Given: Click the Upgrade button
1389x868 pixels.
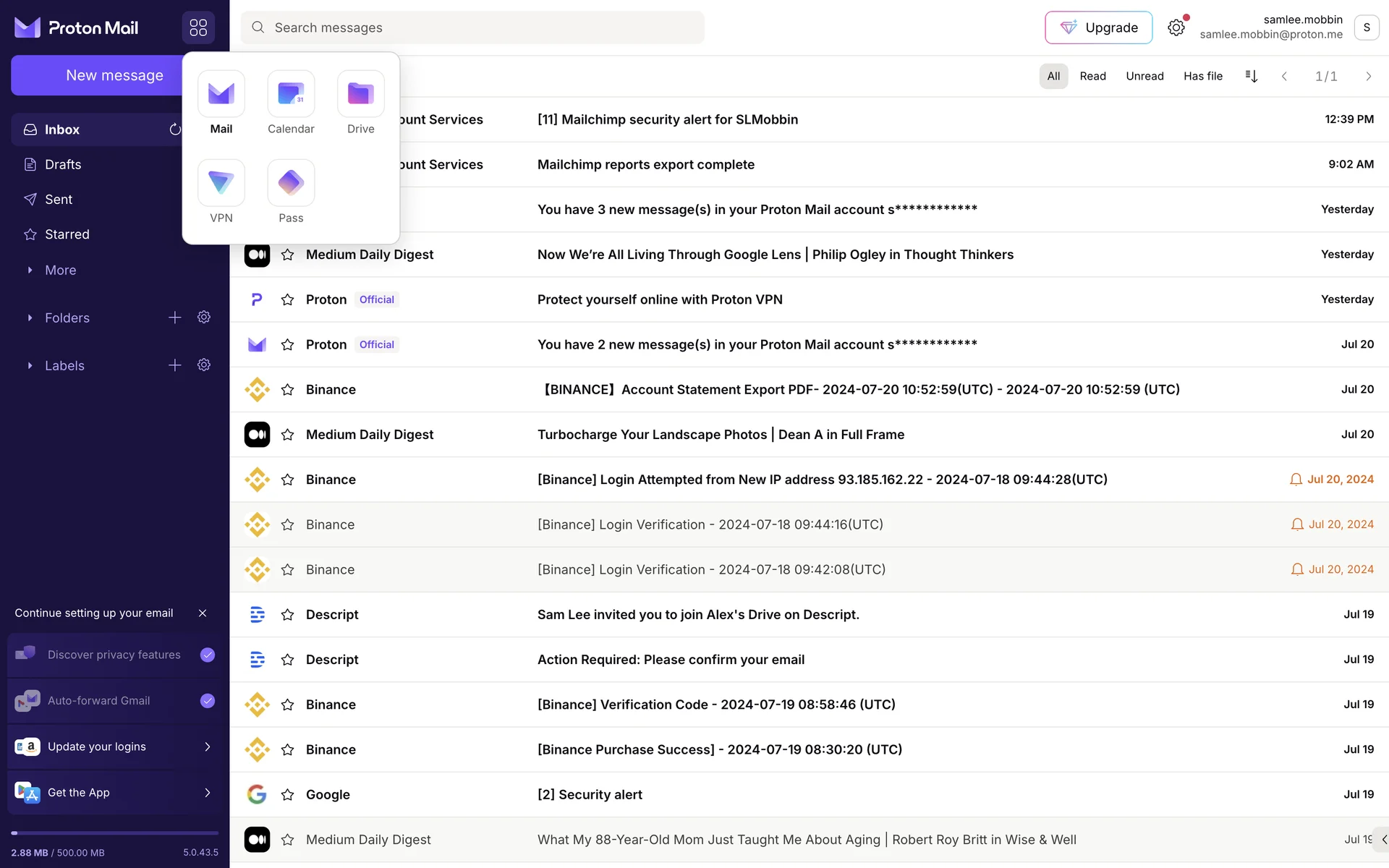Looking at the screenshot, I should click(x=1098, y=27).
